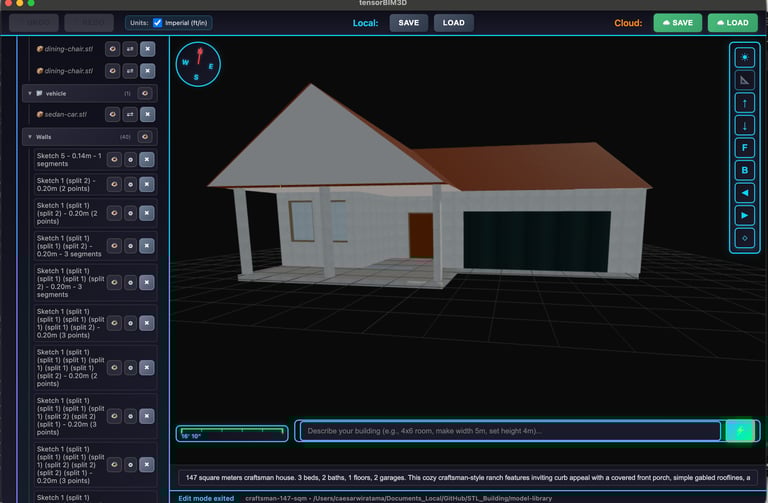Toggle visibility of sedan-car.stl
The image size is (768, 503).
pyautogui.click(x=113, y=115)
